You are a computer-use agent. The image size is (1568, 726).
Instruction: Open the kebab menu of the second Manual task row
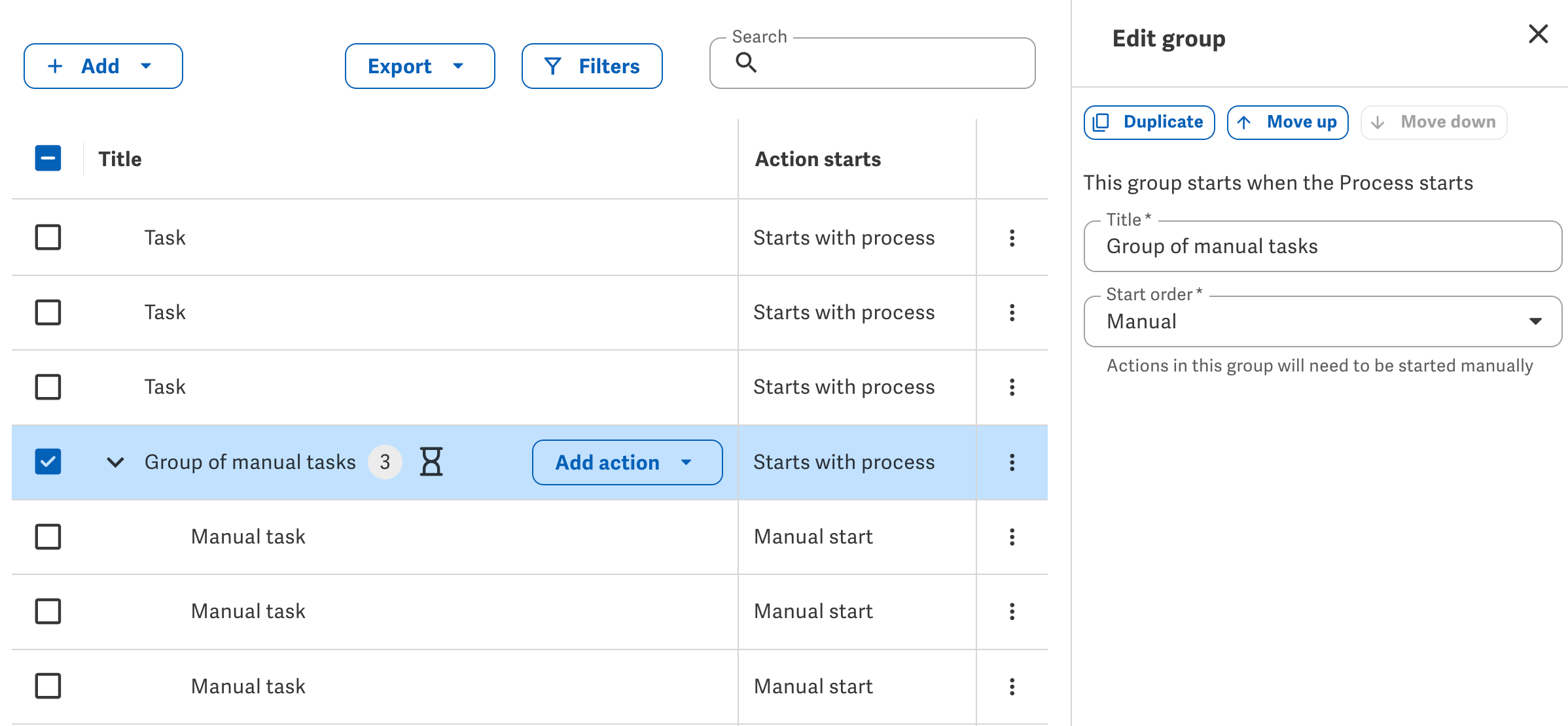[1012, 612]
